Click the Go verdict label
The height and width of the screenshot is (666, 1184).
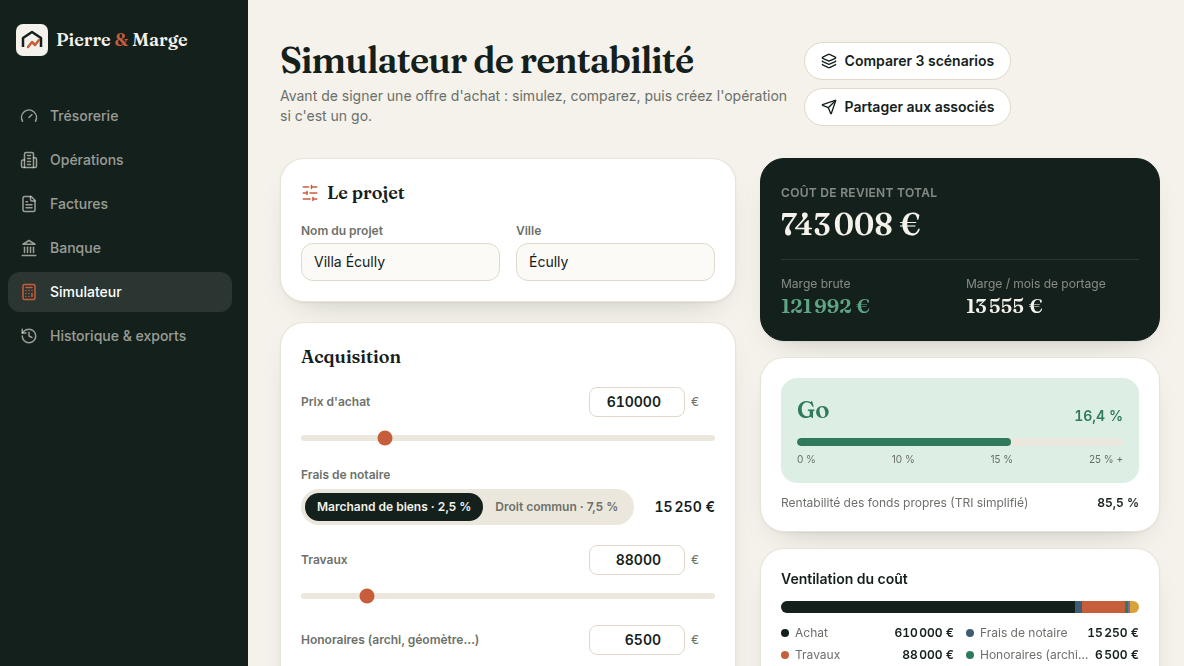pos(813,410)
